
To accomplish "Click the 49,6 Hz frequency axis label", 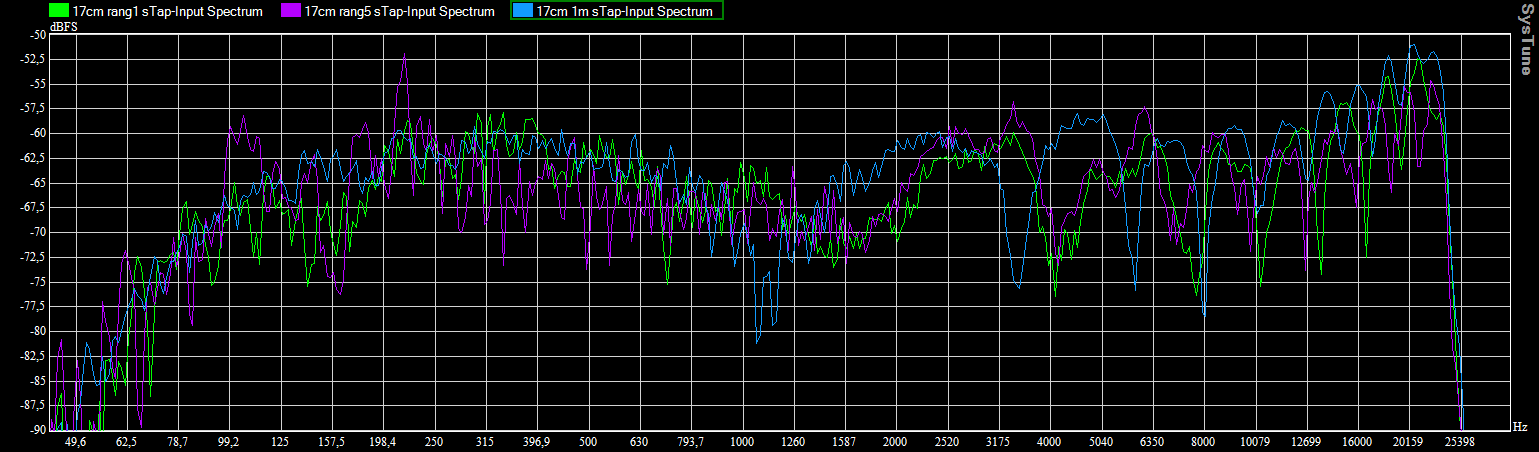I will coord(75,442).
